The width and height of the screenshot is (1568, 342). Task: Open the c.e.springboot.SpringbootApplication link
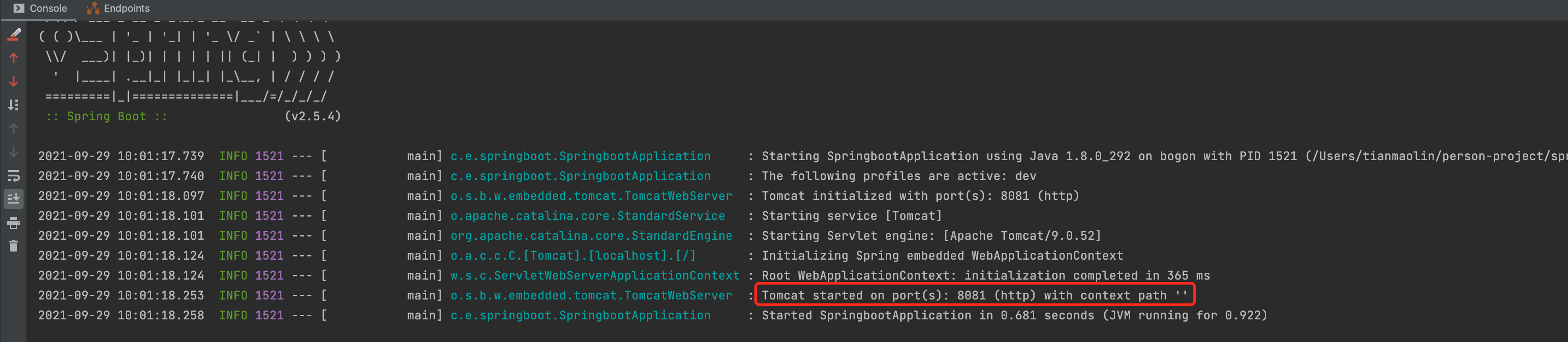pos(580,156)
